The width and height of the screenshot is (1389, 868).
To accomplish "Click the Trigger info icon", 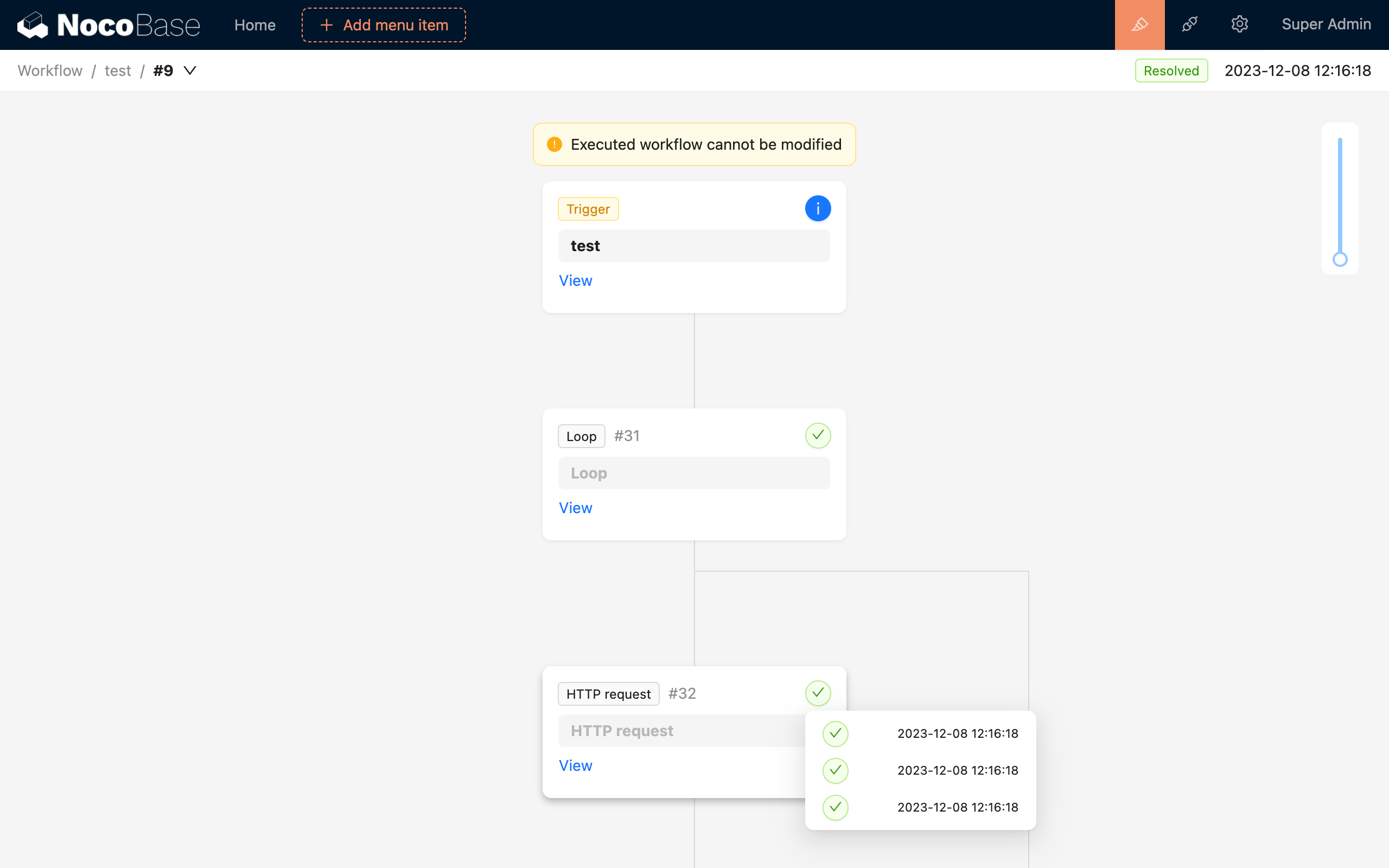I will (817, 208).
